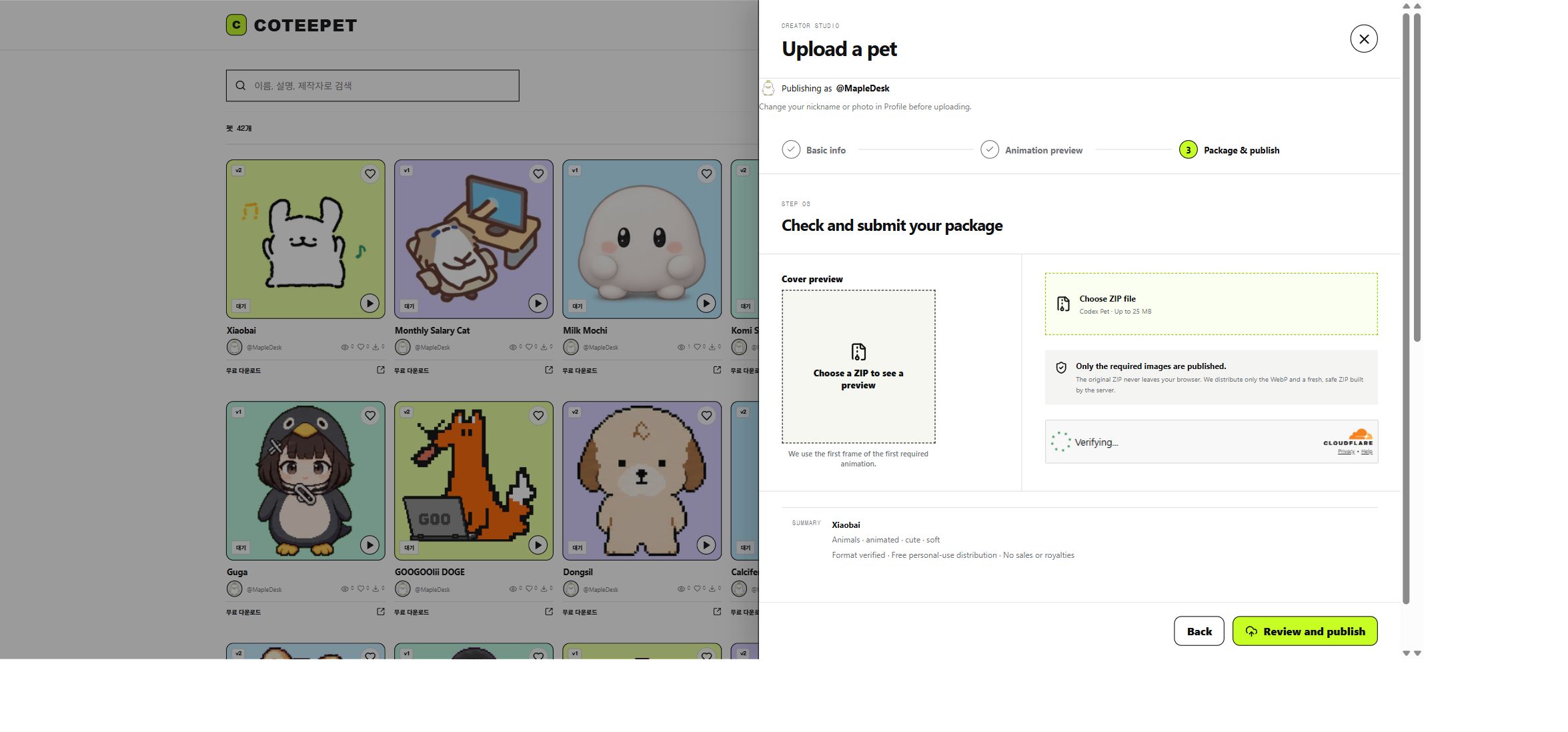Click the Xiaobai pet thumbnail
This screenshot has height=732, width=1568.
tap(305, 239)
